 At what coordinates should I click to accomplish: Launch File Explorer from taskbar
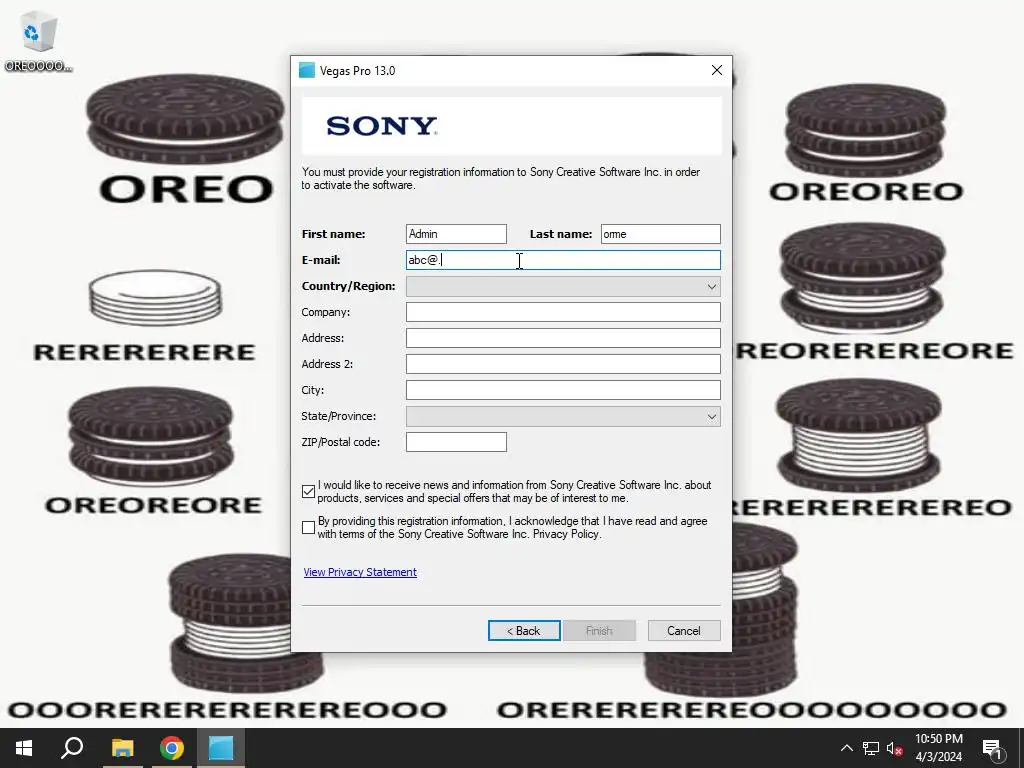(122, 748)
